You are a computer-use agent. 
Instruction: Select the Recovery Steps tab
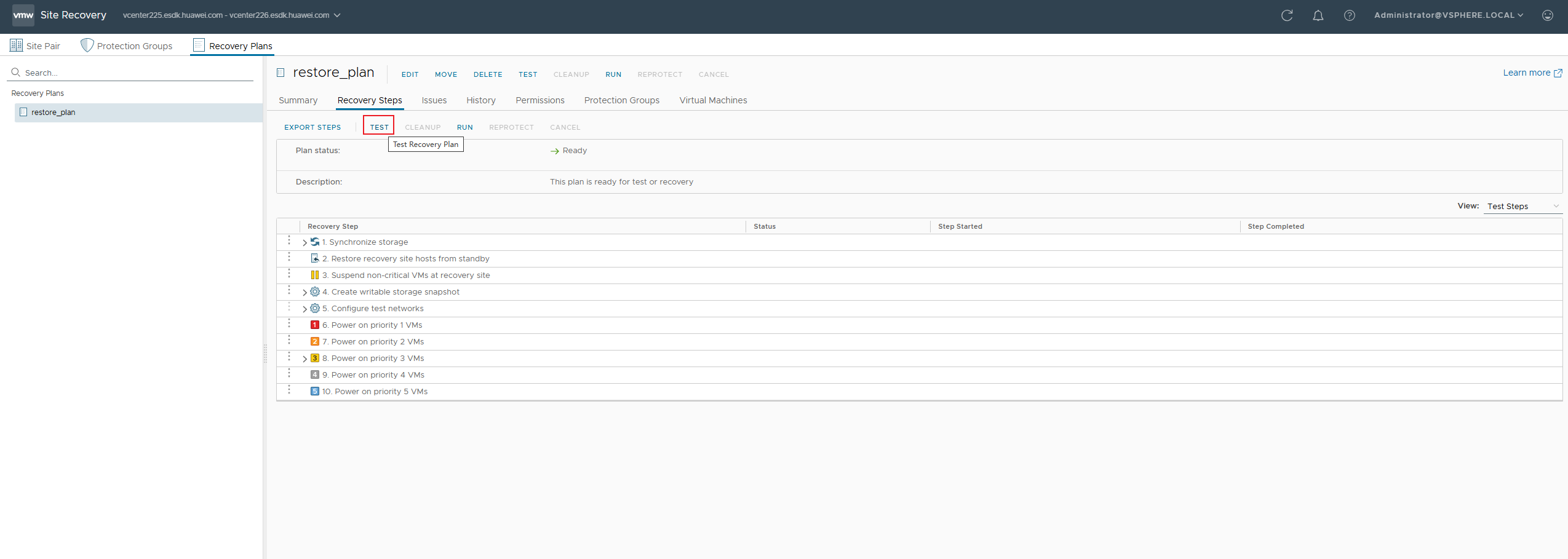[x=370, y=100]
